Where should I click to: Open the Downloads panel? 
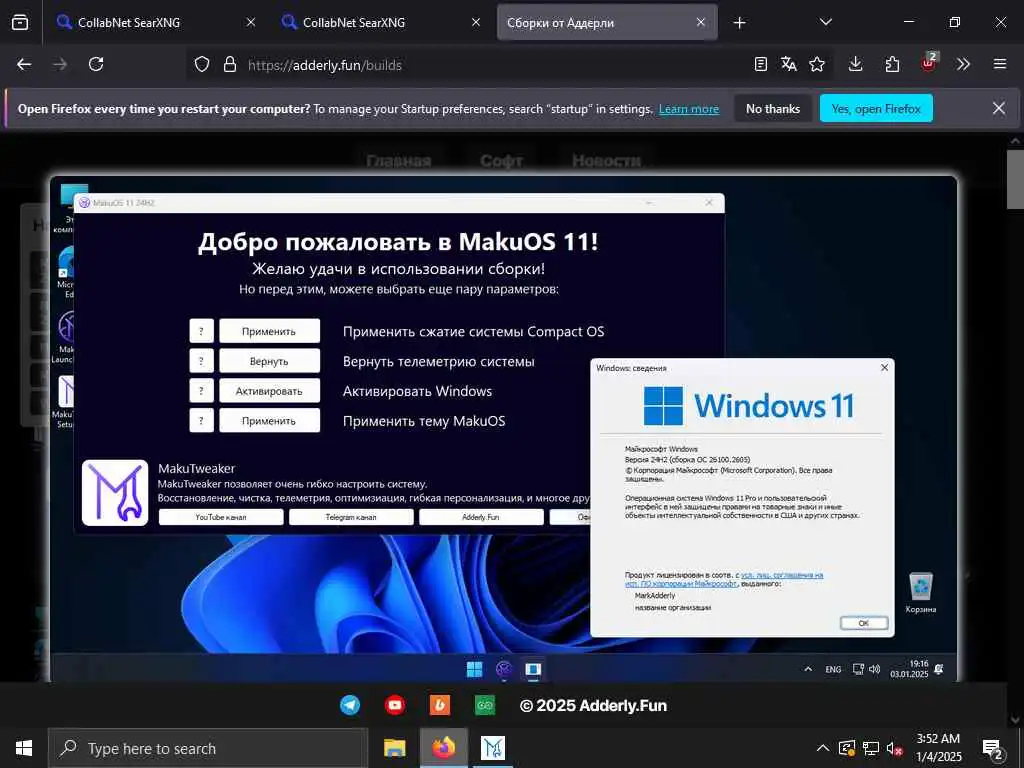856,64
